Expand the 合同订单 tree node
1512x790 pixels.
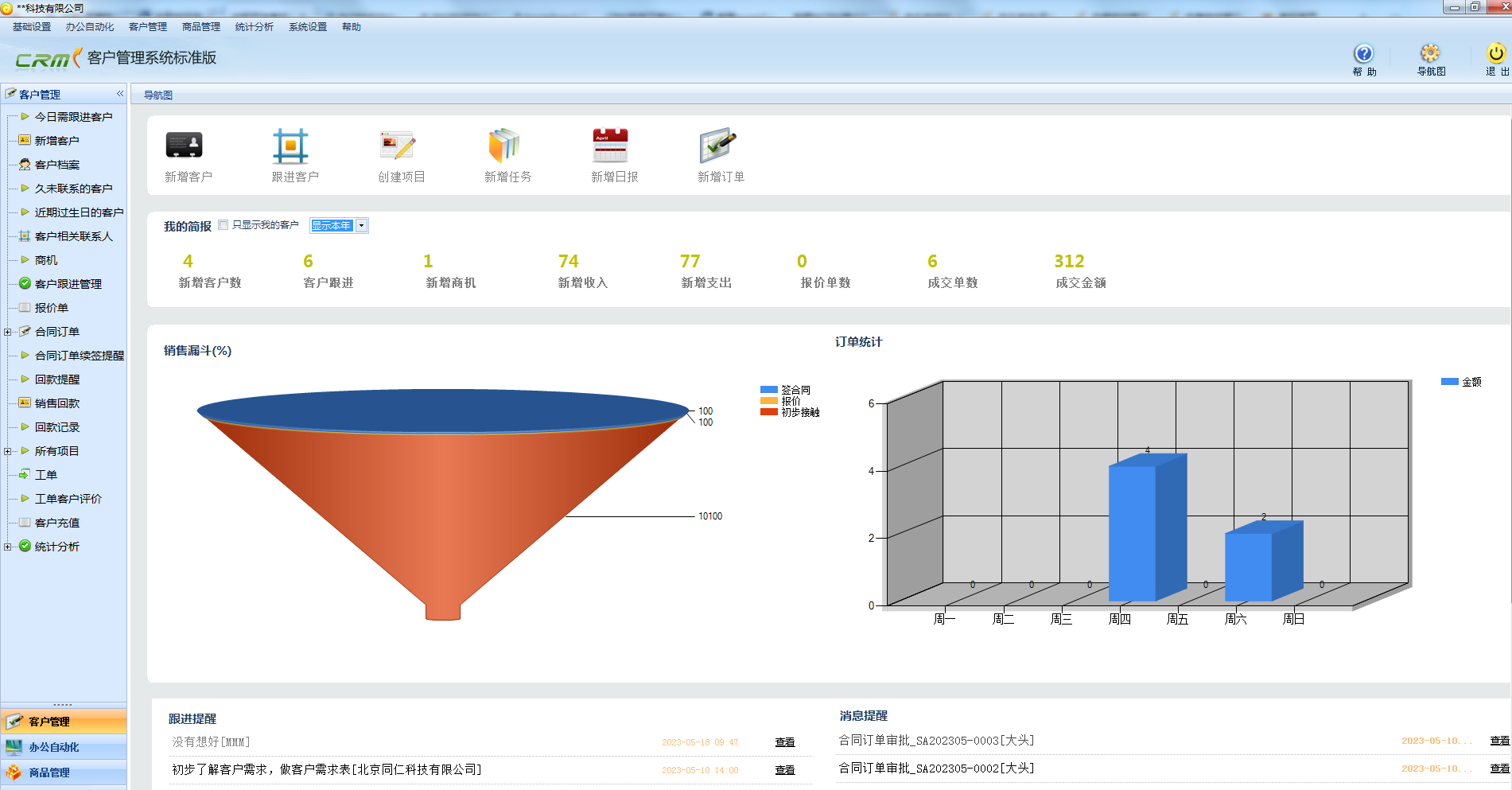(x=7, y=332)
